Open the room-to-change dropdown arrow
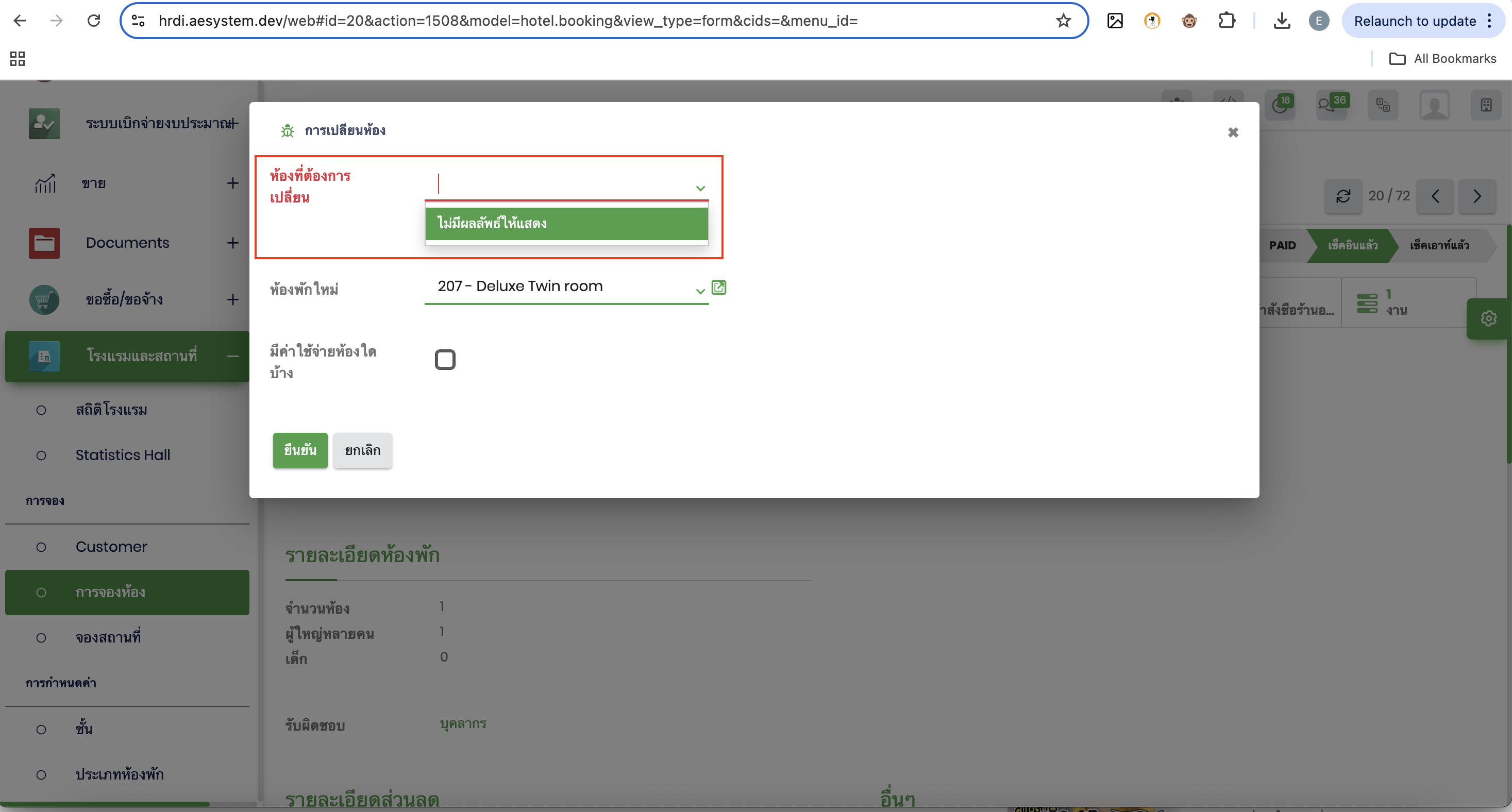 pos(700,189)
